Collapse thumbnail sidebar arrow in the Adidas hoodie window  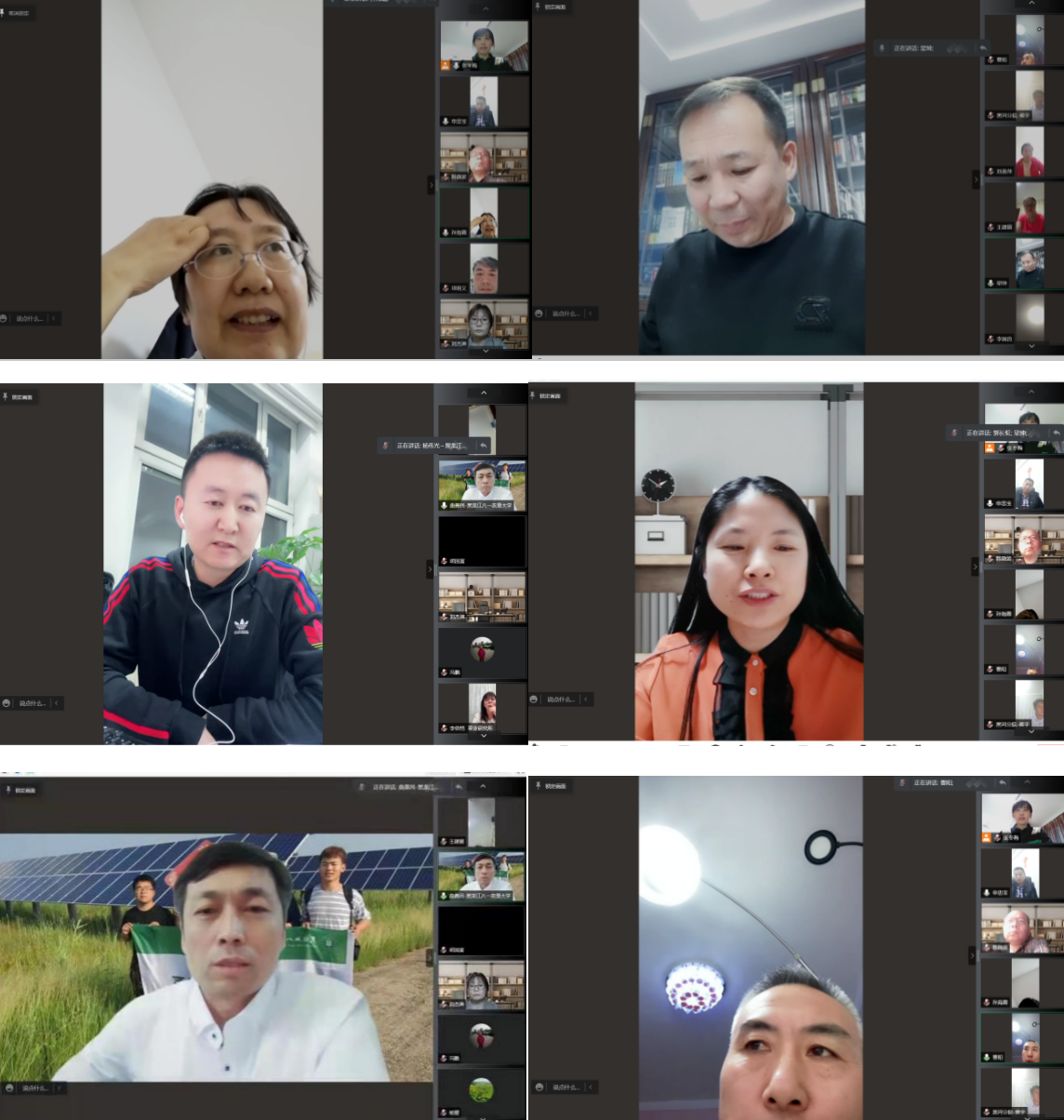[x=430, y=567]
